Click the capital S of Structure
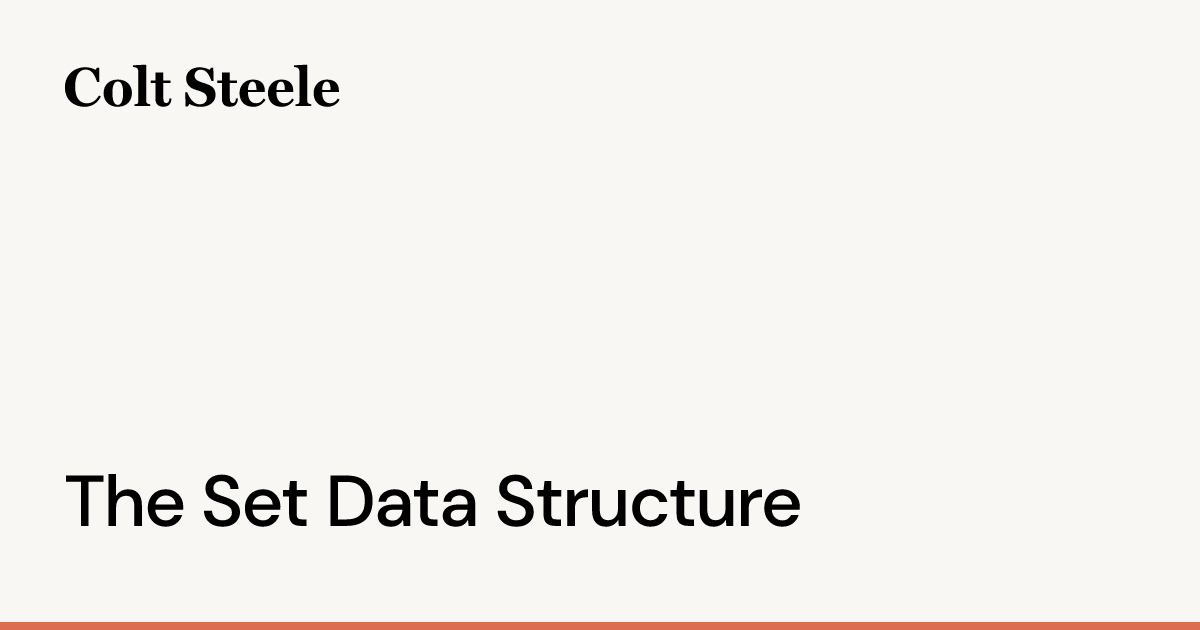The height and width of the screenshot is (630, 1200). pos(517,501)
